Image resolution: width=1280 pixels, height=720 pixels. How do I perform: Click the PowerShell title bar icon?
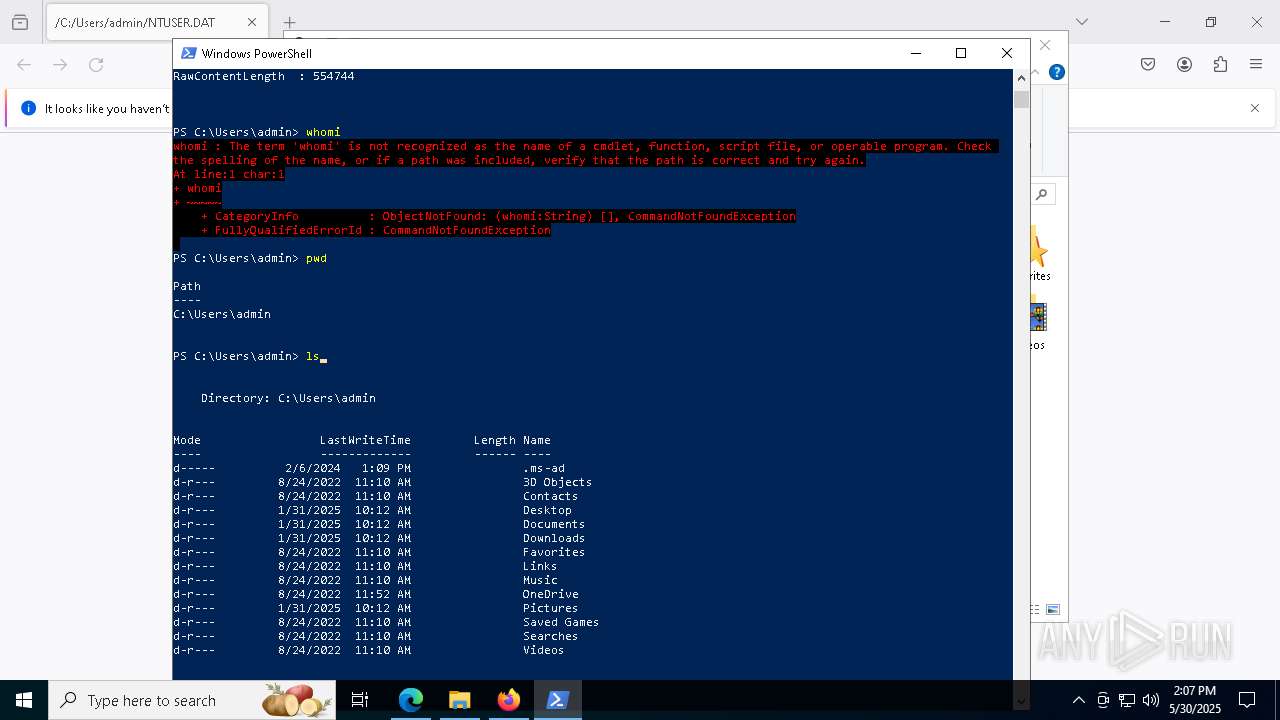[188, 53]
